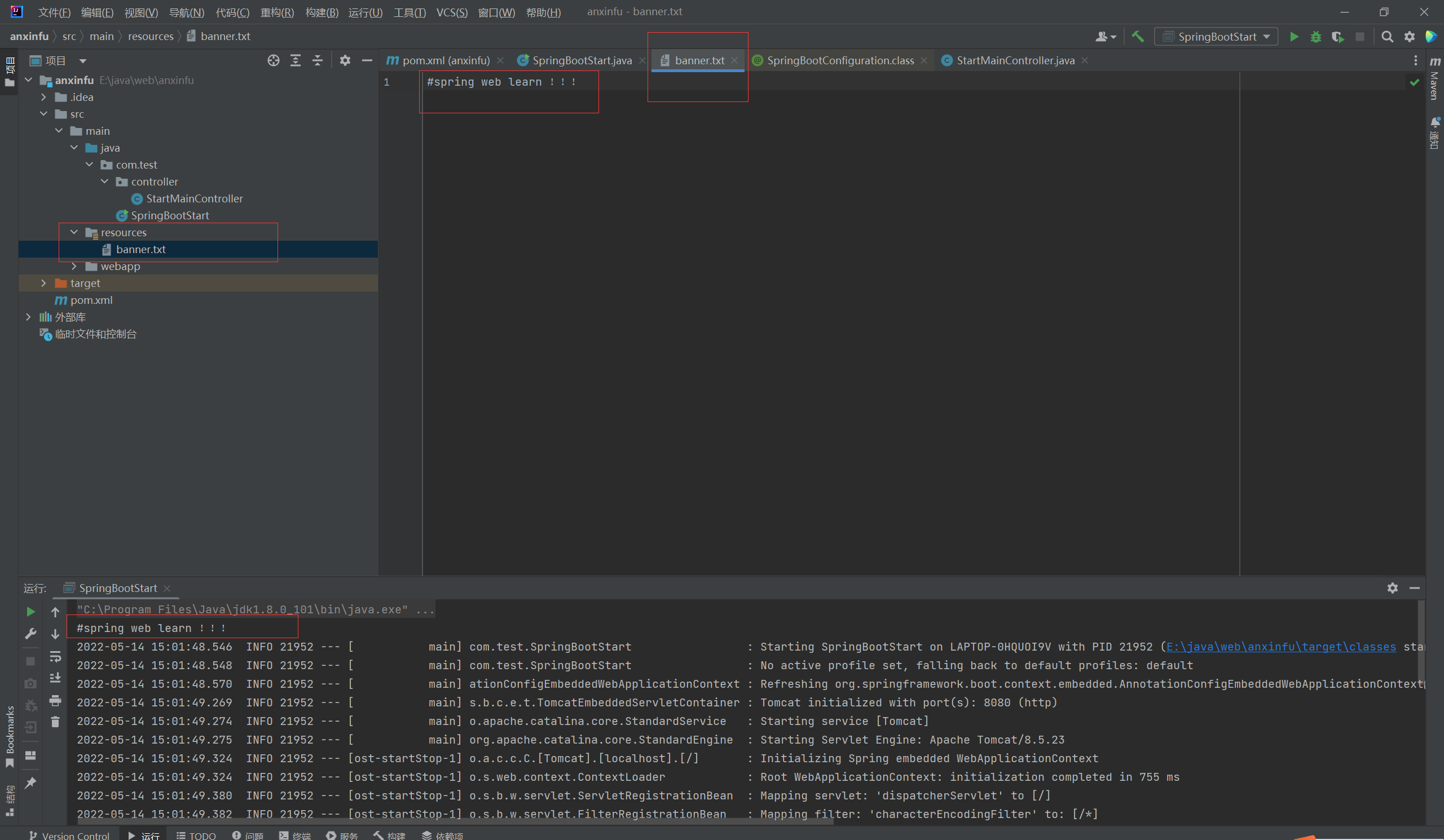Open the target\classes path link in the console
This screenshot has width=1444, height=840.
(x=1280, y=647)
